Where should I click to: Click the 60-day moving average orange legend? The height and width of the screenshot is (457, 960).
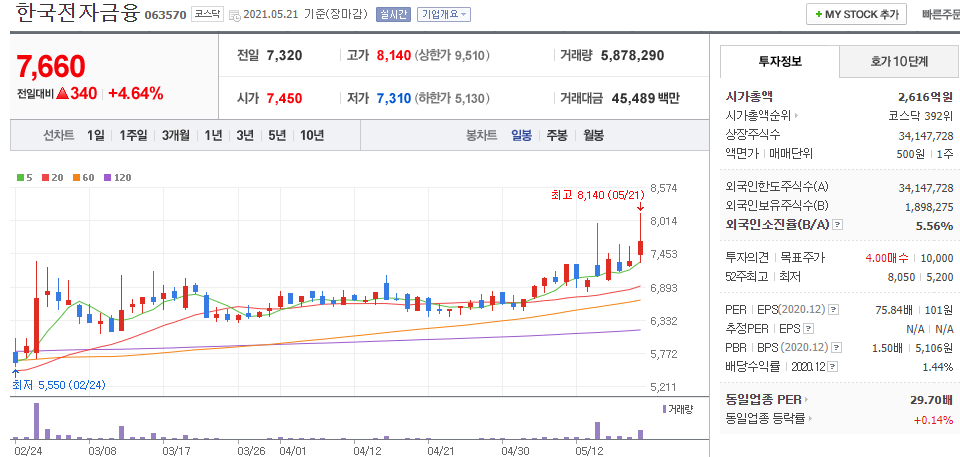click(x=83, y=178)
